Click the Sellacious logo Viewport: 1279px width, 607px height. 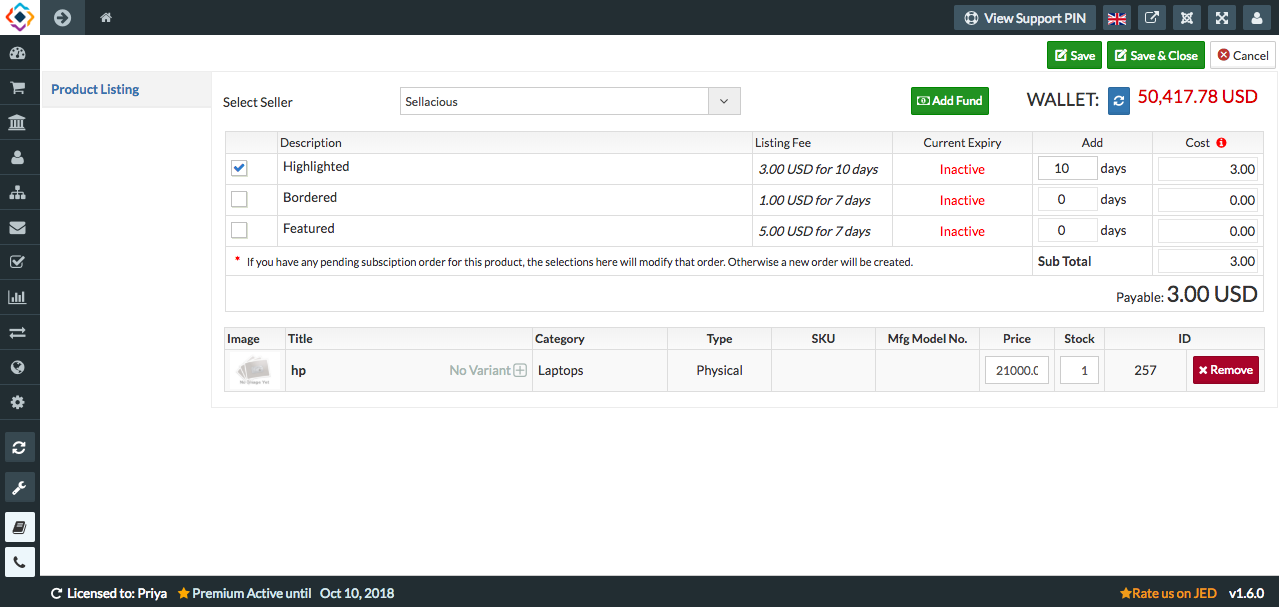tap(19, 17)
